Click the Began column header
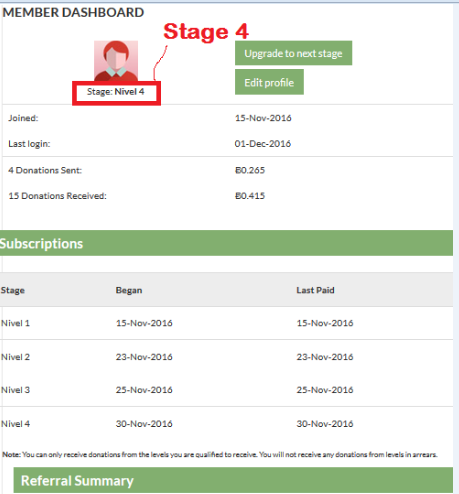 click(129, 290)
